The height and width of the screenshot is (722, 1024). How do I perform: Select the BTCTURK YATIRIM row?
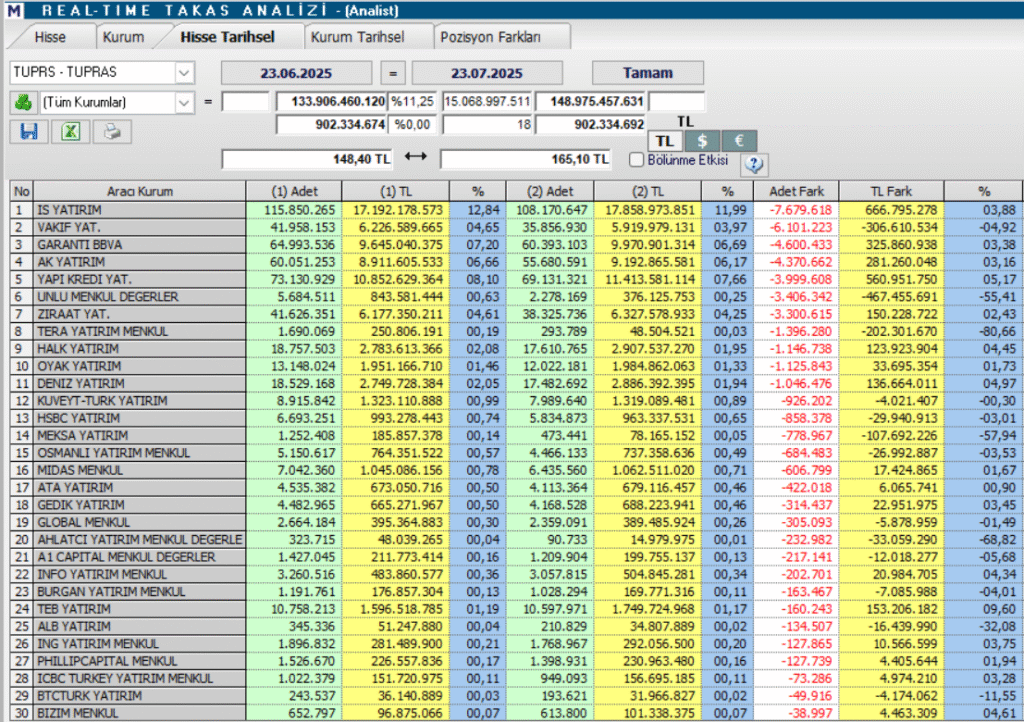click(516, 696)
